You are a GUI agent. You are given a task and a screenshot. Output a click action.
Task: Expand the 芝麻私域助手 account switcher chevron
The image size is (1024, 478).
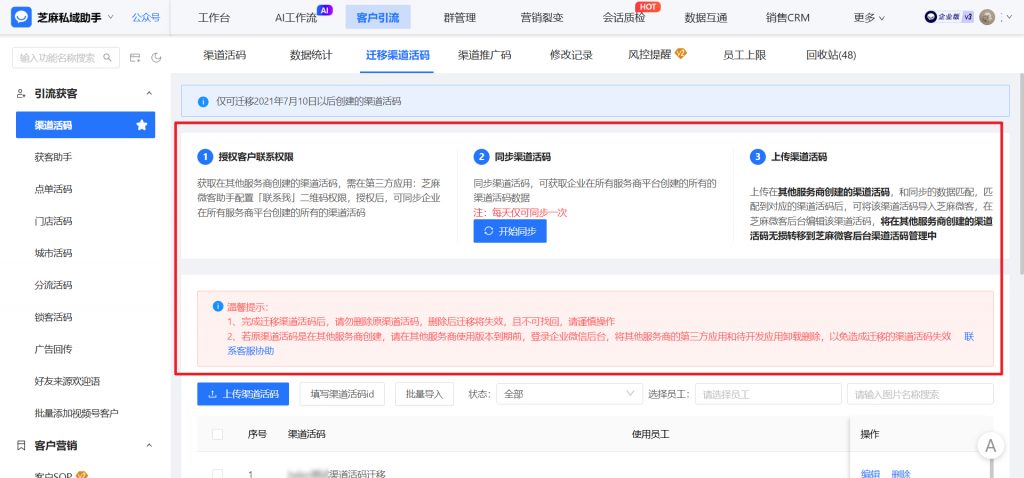pyautogui.click(x=110, y=17)
